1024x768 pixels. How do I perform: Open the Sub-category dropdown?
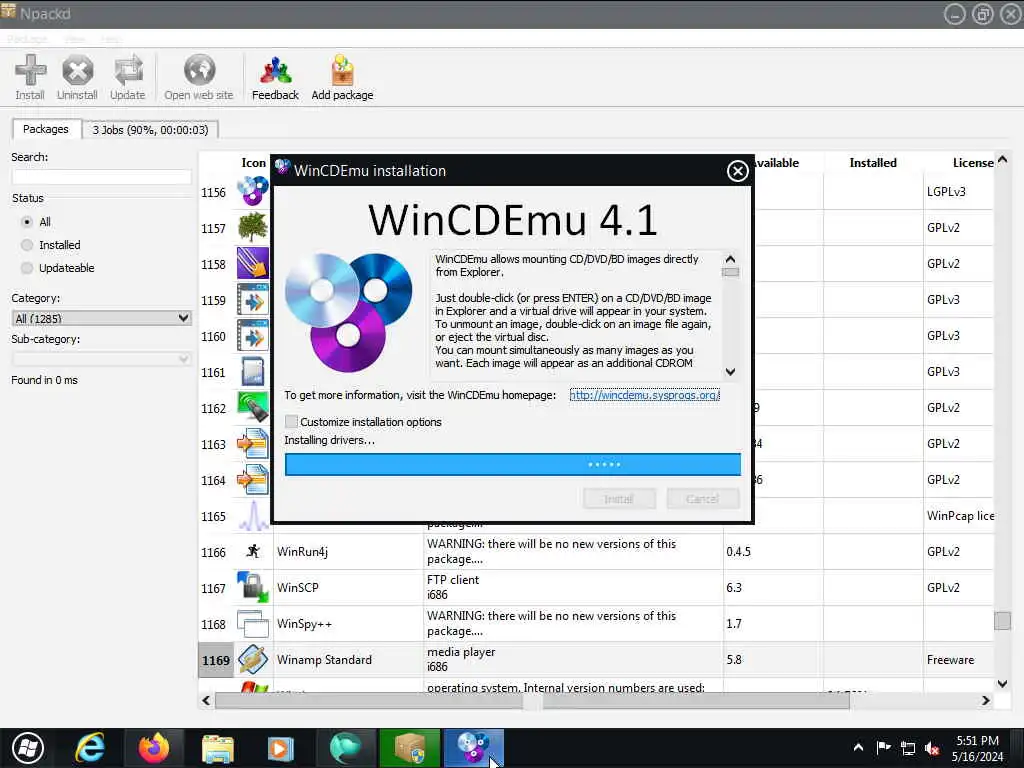101,359
